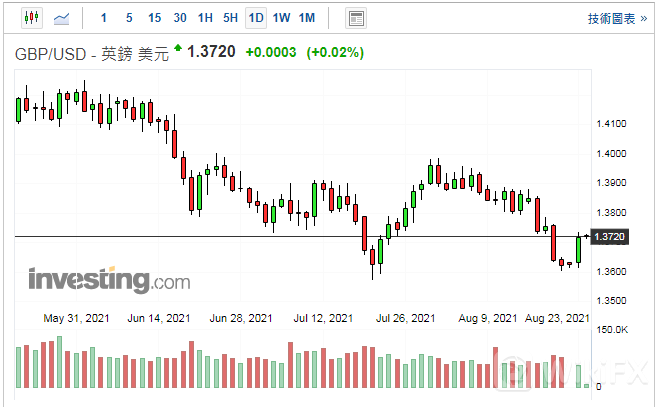This screenshot has height=407, width=659.
Task: Switch to the area chart icon
Action: coord(62,18)
